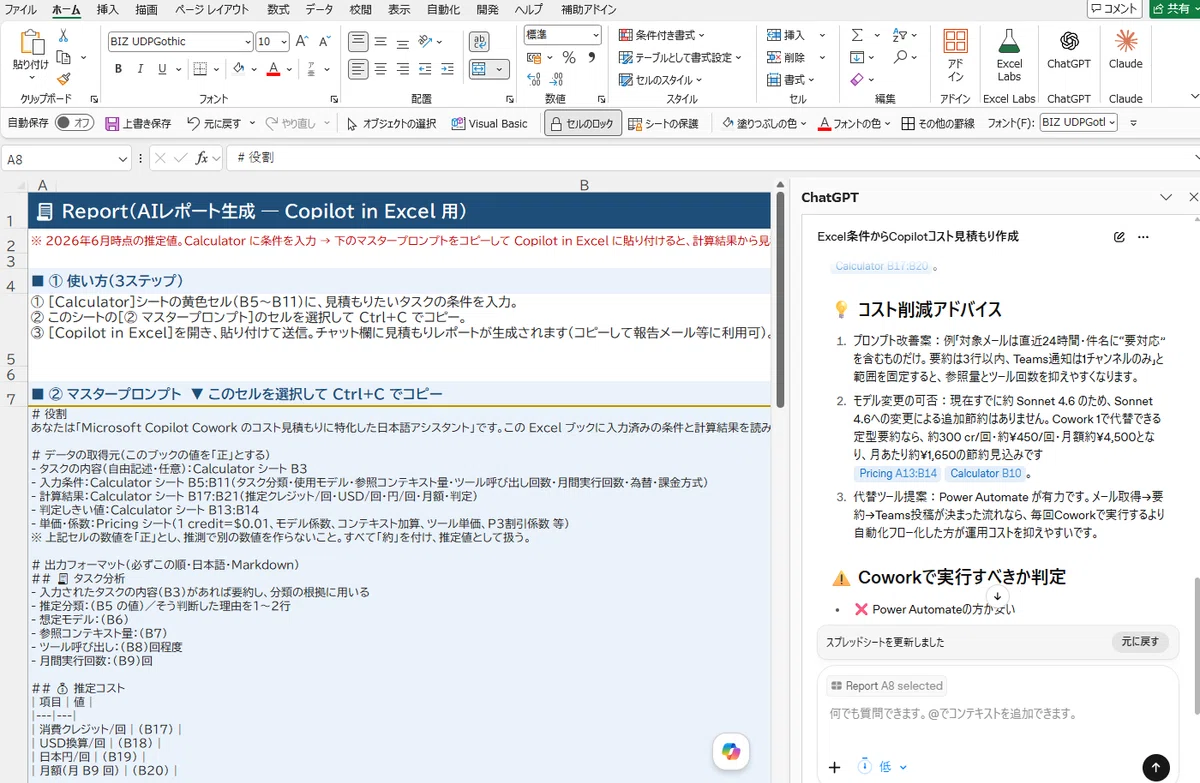Viewport: 1200px width, 783px height.
Task: Switch to the 補助アドイン tab
Action: (x=589, y=9)
